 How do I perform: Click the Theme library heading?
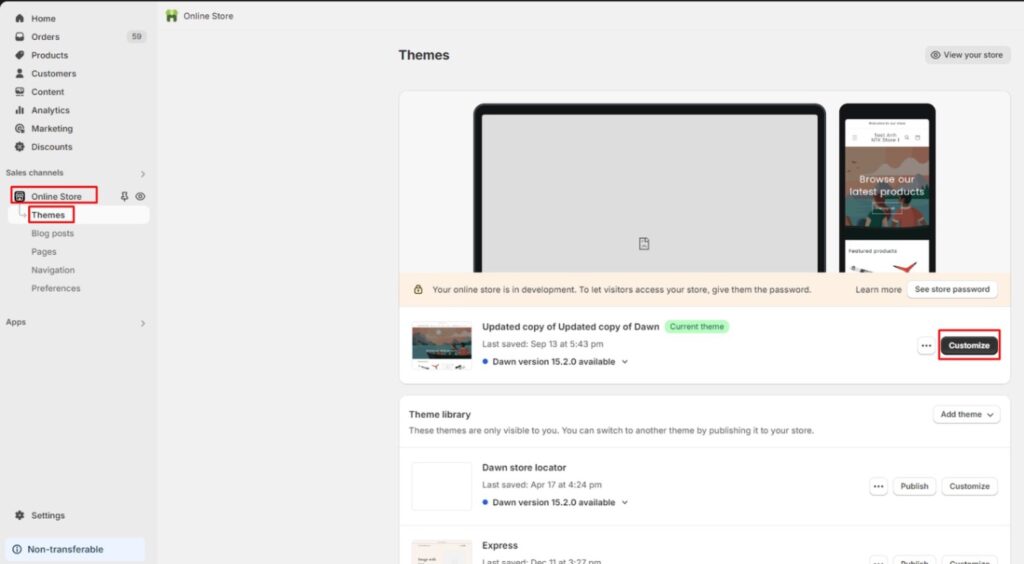click(440, 415)
